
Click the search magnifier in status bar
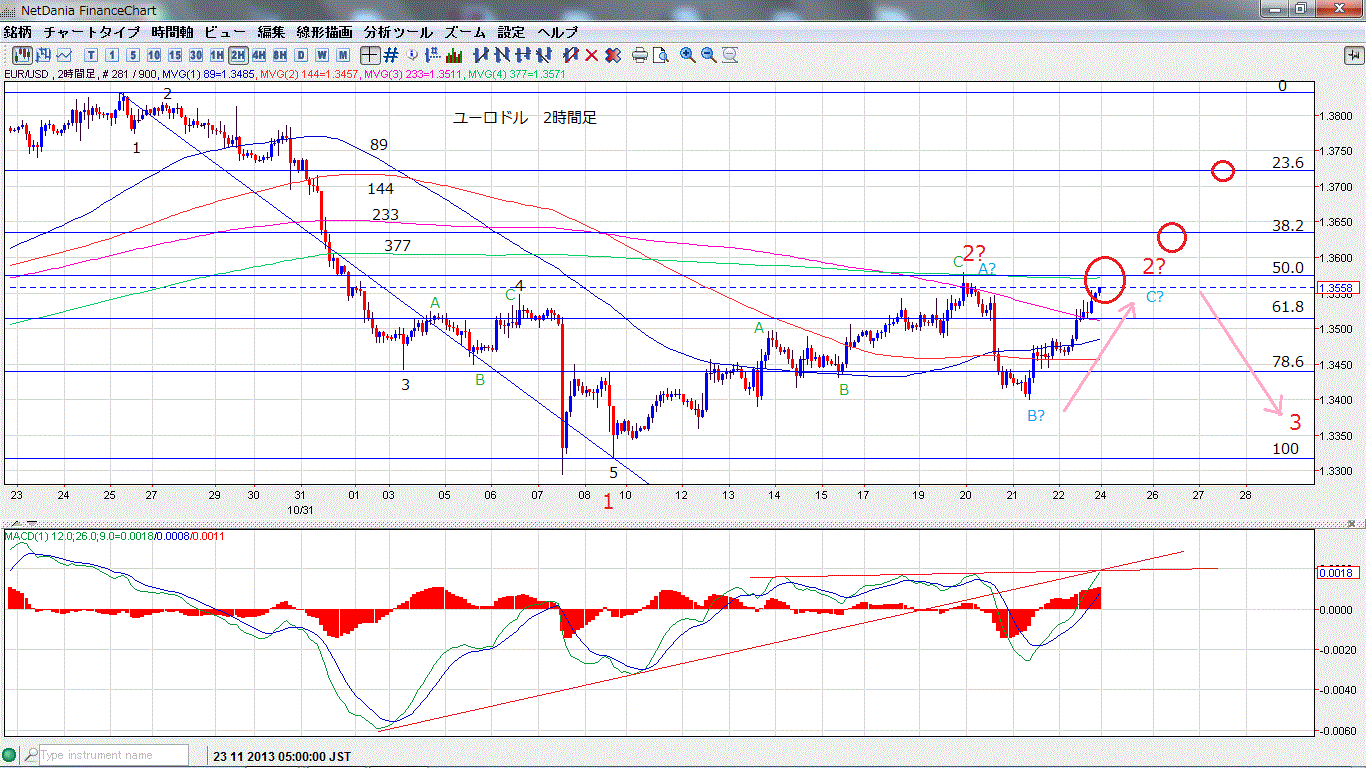[31, 755]
